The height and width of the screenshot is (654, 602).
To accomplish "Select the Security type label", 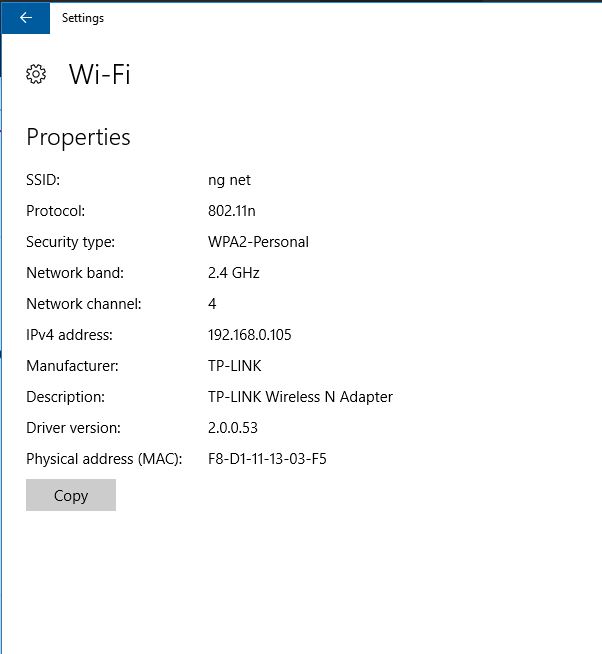I will coord(71,242).
